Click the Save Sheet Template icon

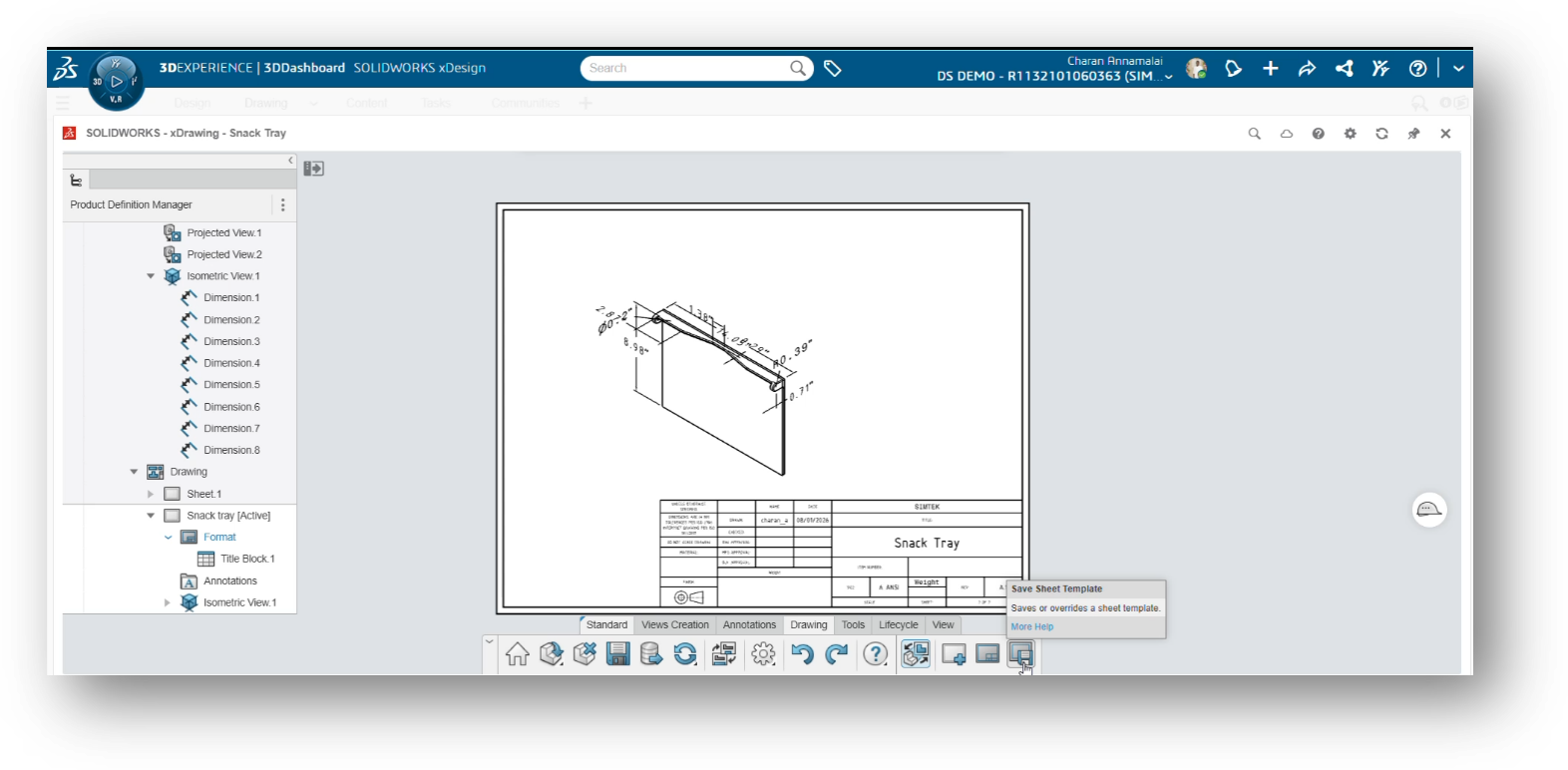pyautogui.click(x=1020, y=654)
